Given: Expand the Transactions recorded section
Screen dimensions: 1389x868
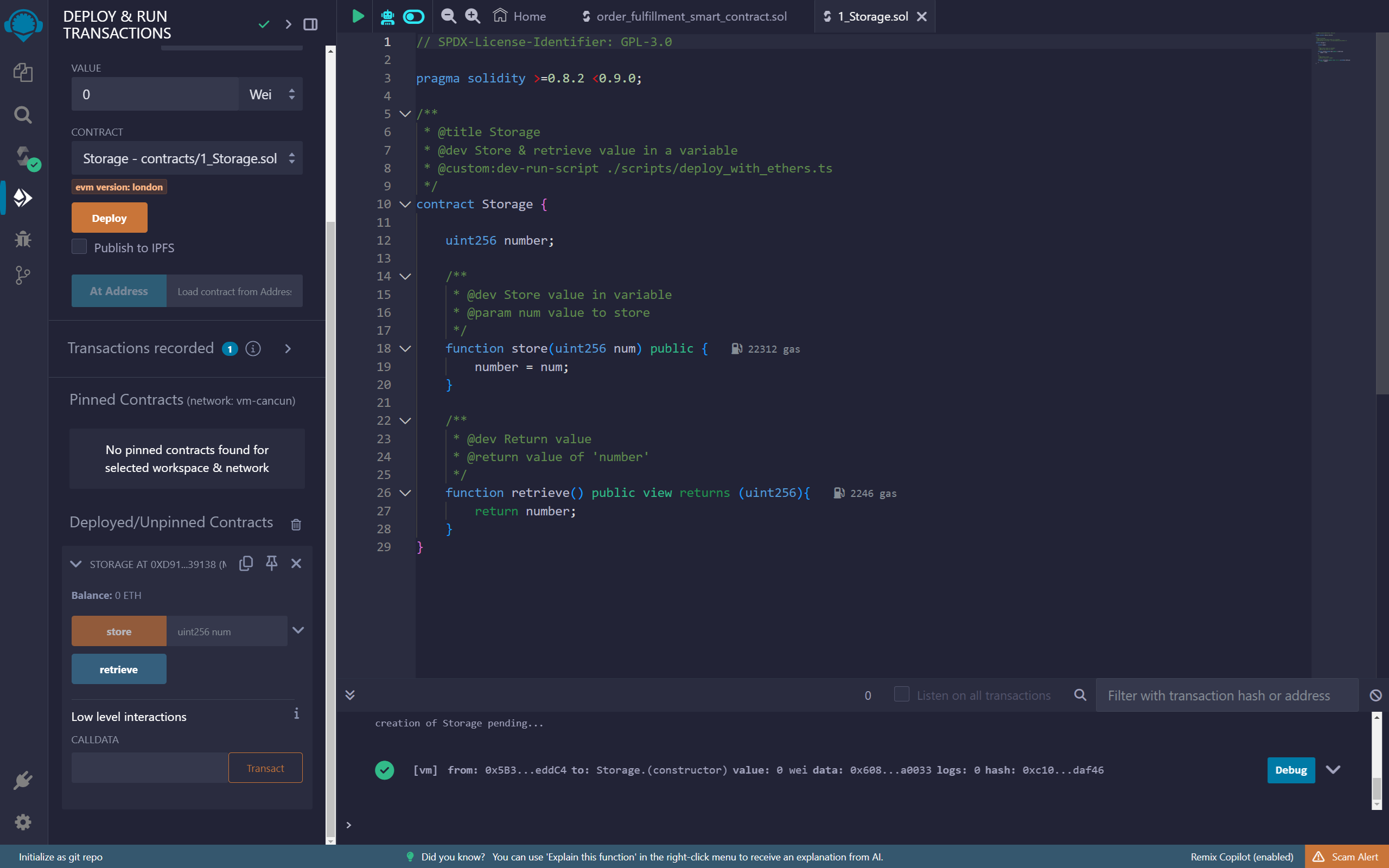Looking at the screenshot, I should click(288, 348).
